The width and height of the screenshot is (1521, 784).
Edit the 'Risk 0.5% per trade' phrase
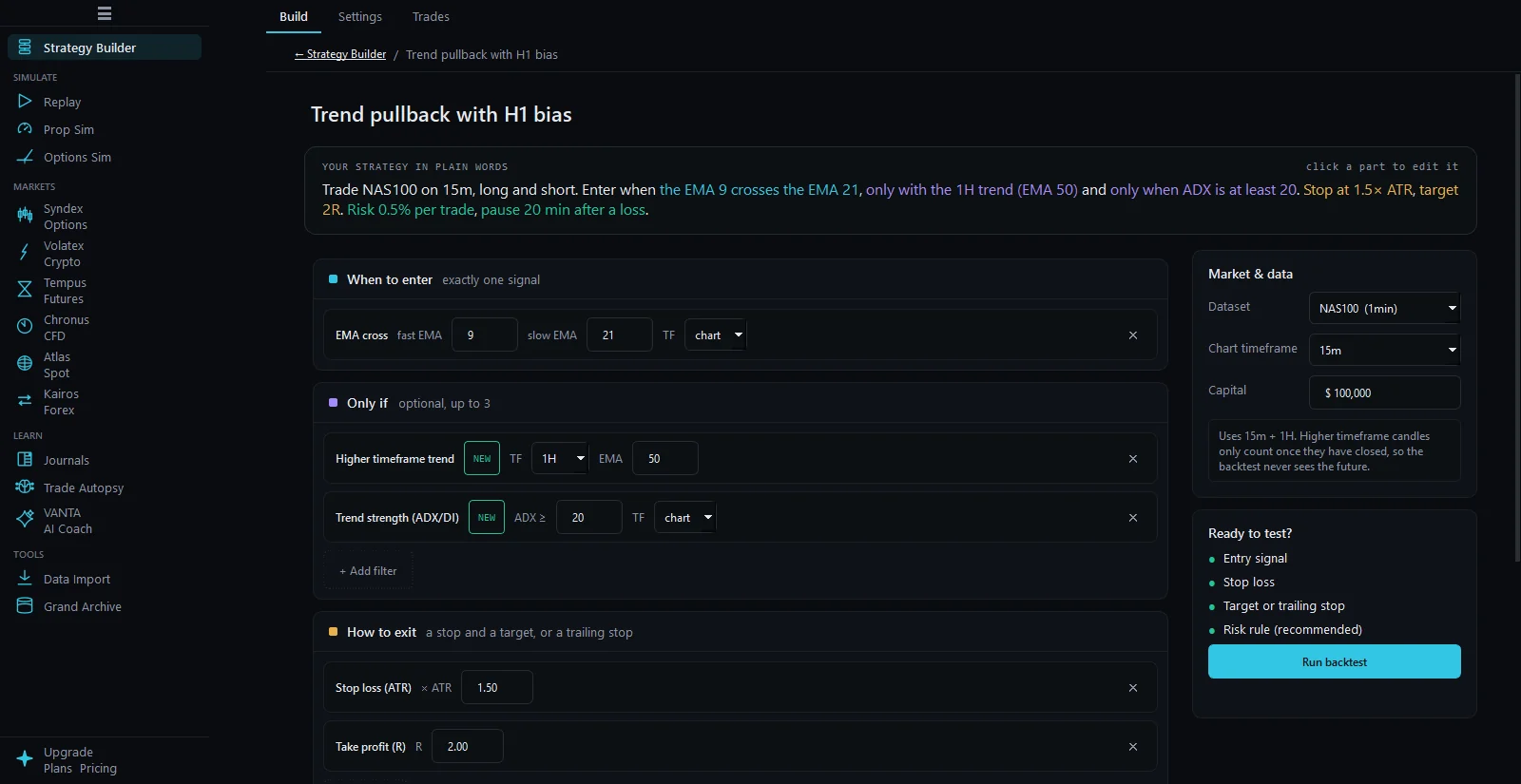click(411, 209)
